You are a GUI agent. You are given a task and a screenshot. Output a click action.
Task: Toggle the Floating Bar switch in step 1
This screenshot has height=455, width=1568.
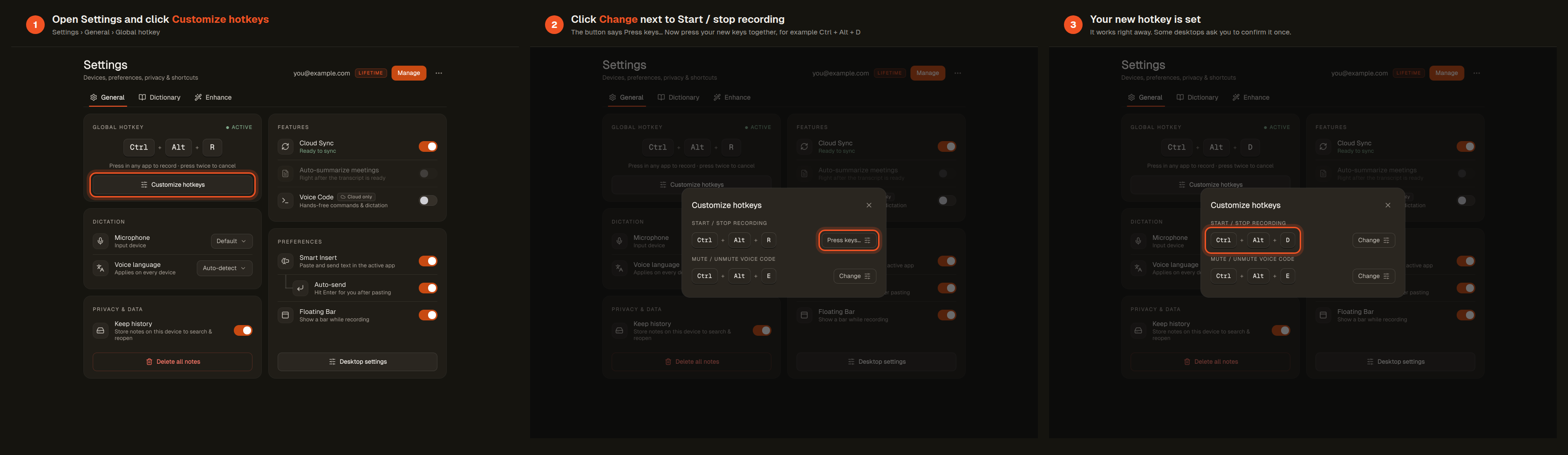coord(428,315)
